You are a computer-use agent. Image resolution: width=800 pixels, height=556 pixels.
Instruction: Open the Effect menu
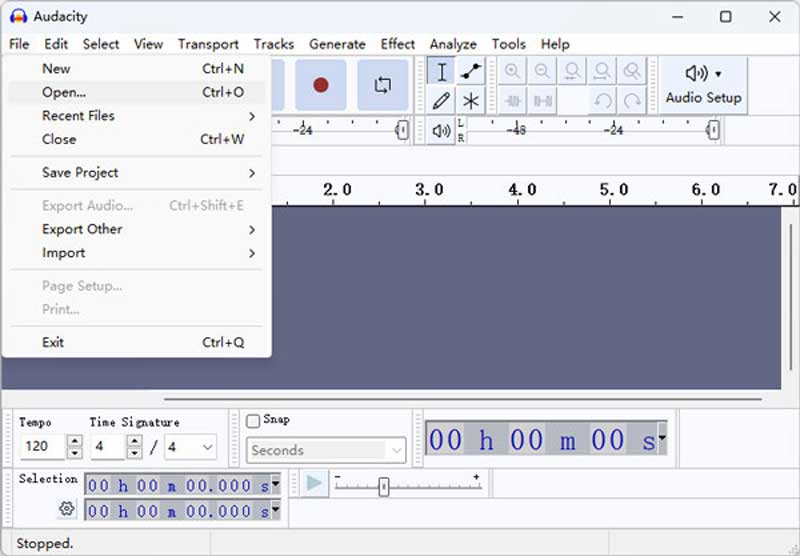click(x=397, y=44)
